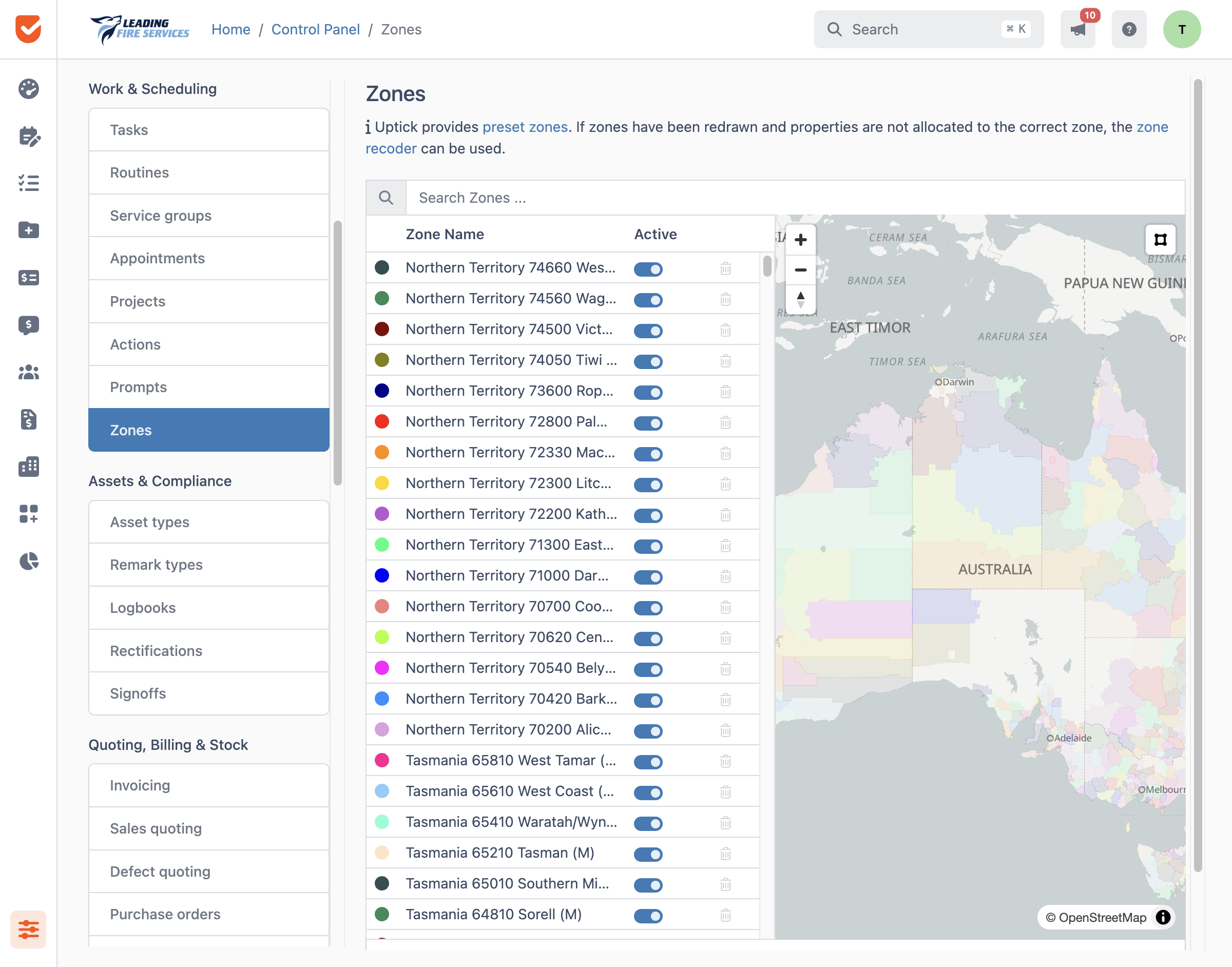Click the color dot for Northern Territory 72800
This screenshot has height=967, width=1232.
click(382, 422)
